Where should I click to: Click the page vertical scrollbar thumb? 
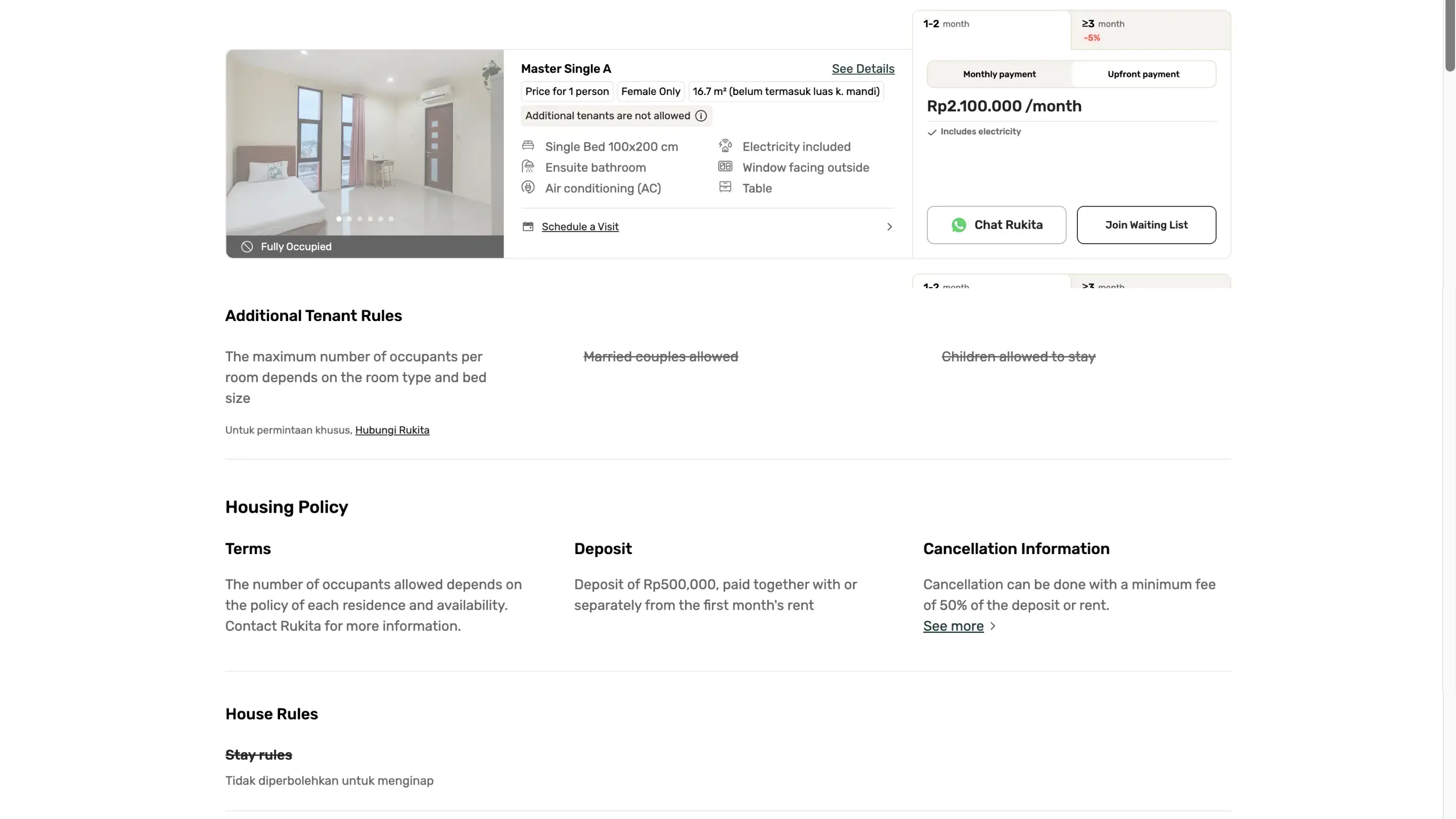pos(1450,35)
